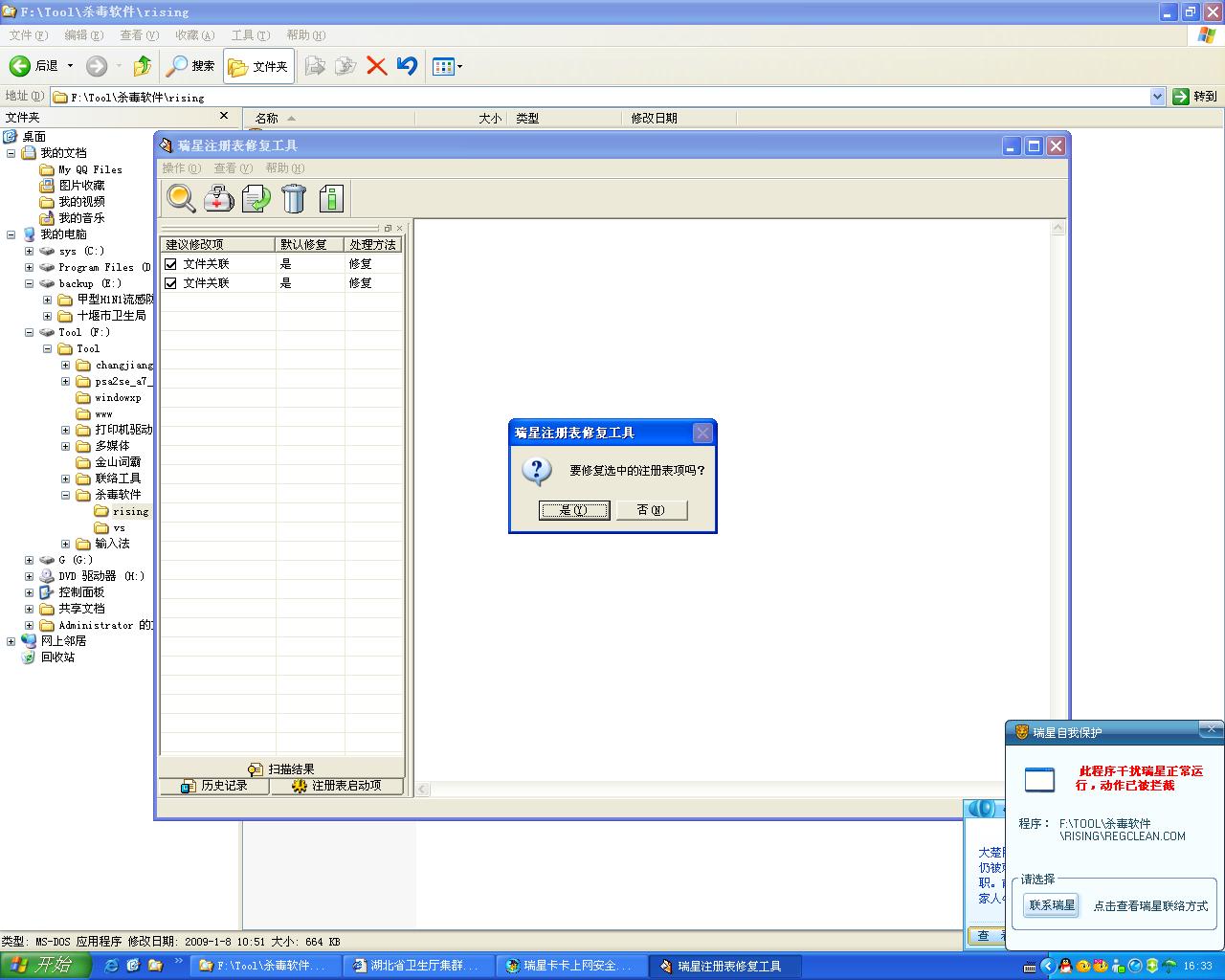
Task: Close the 文件夹 folders pane
Action: click(224, 116)
